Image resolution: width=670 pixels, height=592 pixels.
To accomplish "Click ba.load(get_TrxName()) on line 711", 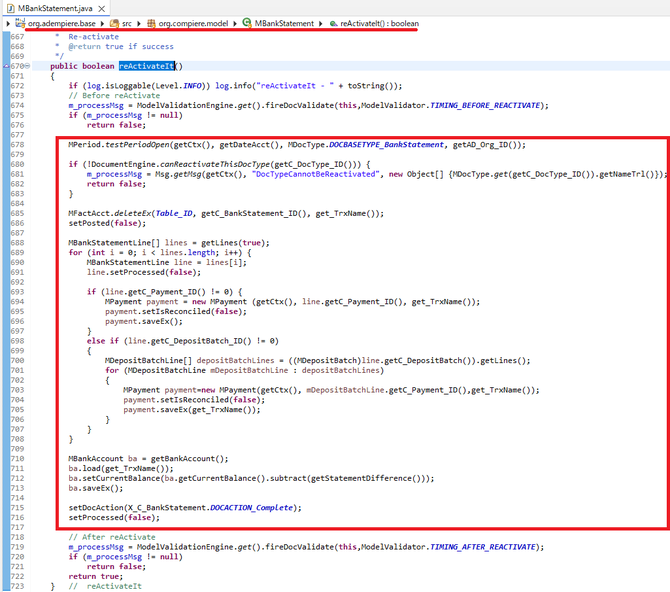I will coord(121,468).
